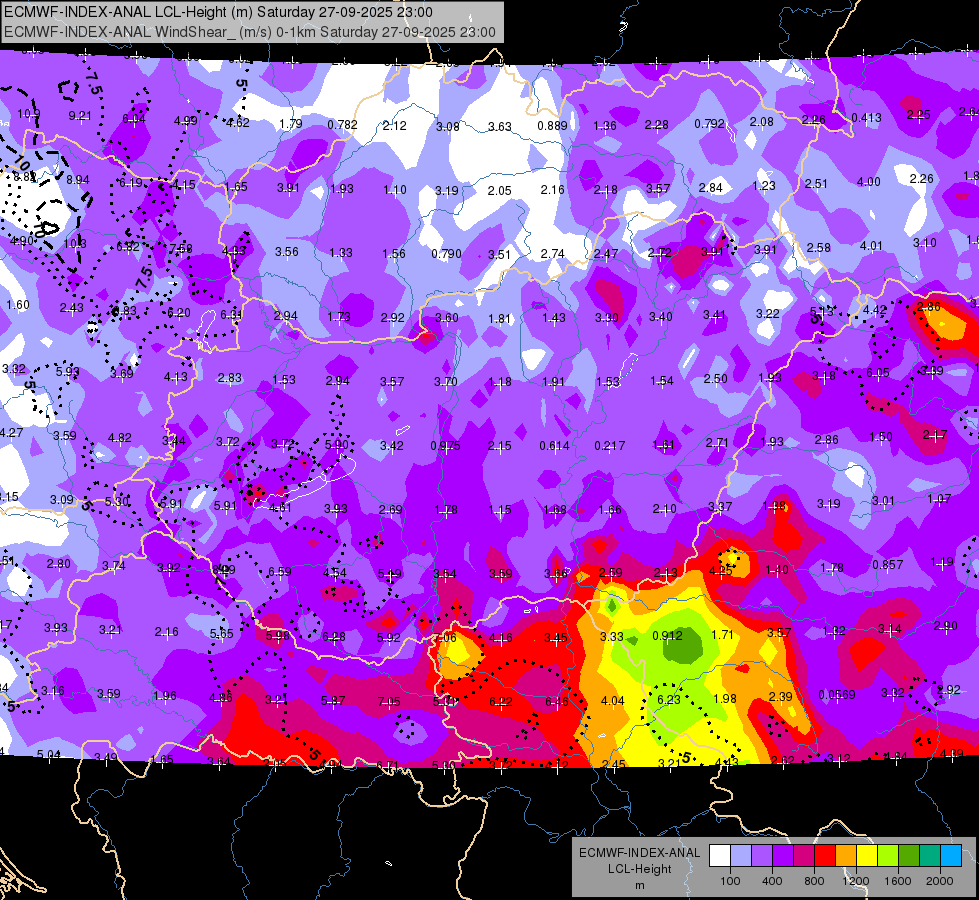The image size is (979, 900).
Task: Click the lime green legend swatch before 1600
Action: [x=888, y=855]
